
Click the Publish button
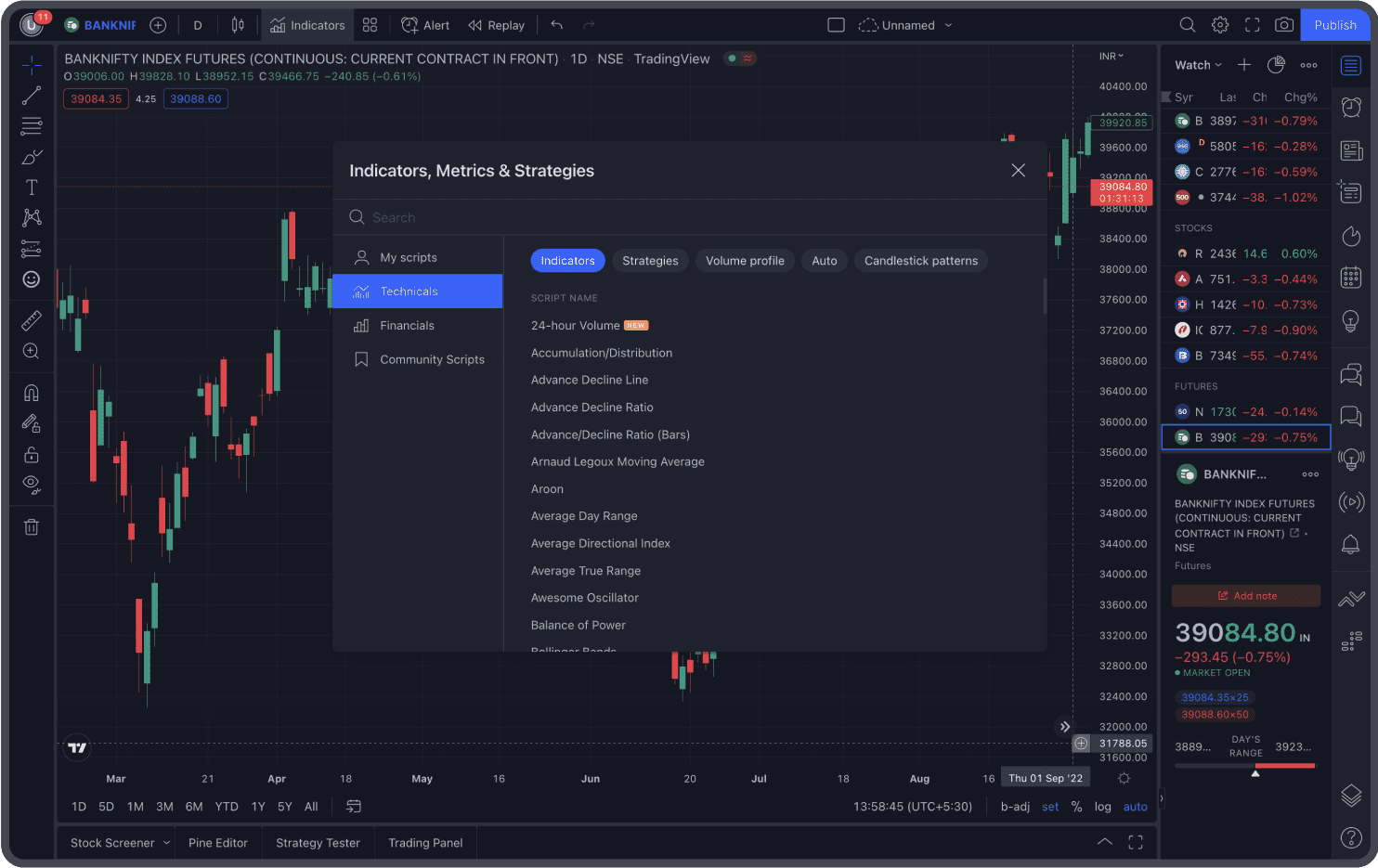(1335, 25)
